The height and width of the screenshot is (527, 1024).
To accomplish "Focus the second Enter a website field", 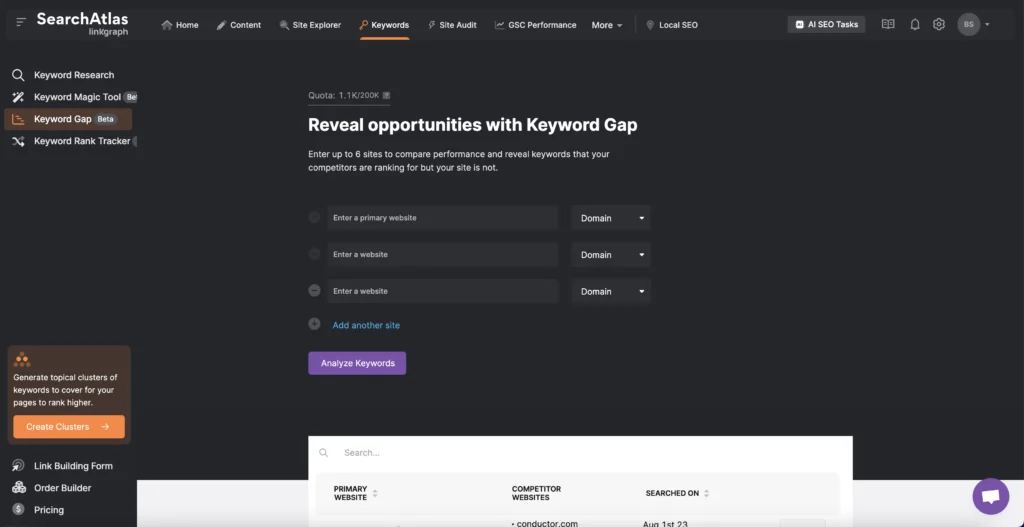I will point(443,255).
